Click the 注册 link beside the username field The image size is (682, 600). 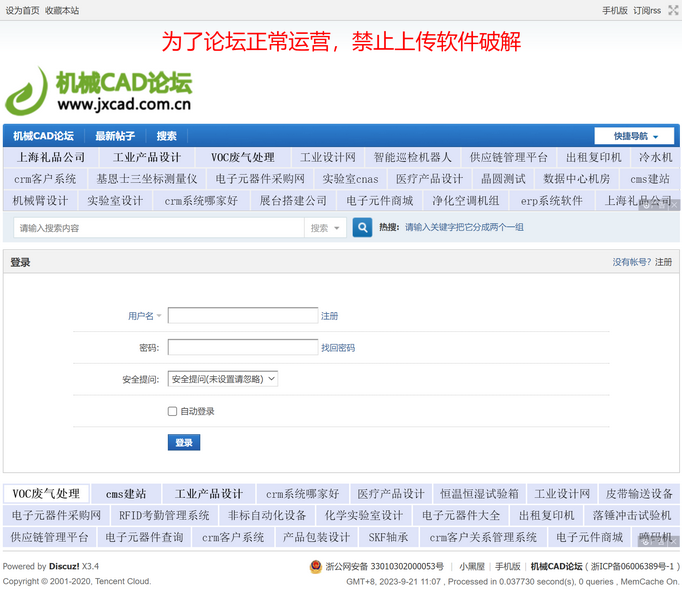(x=329, y=316)
